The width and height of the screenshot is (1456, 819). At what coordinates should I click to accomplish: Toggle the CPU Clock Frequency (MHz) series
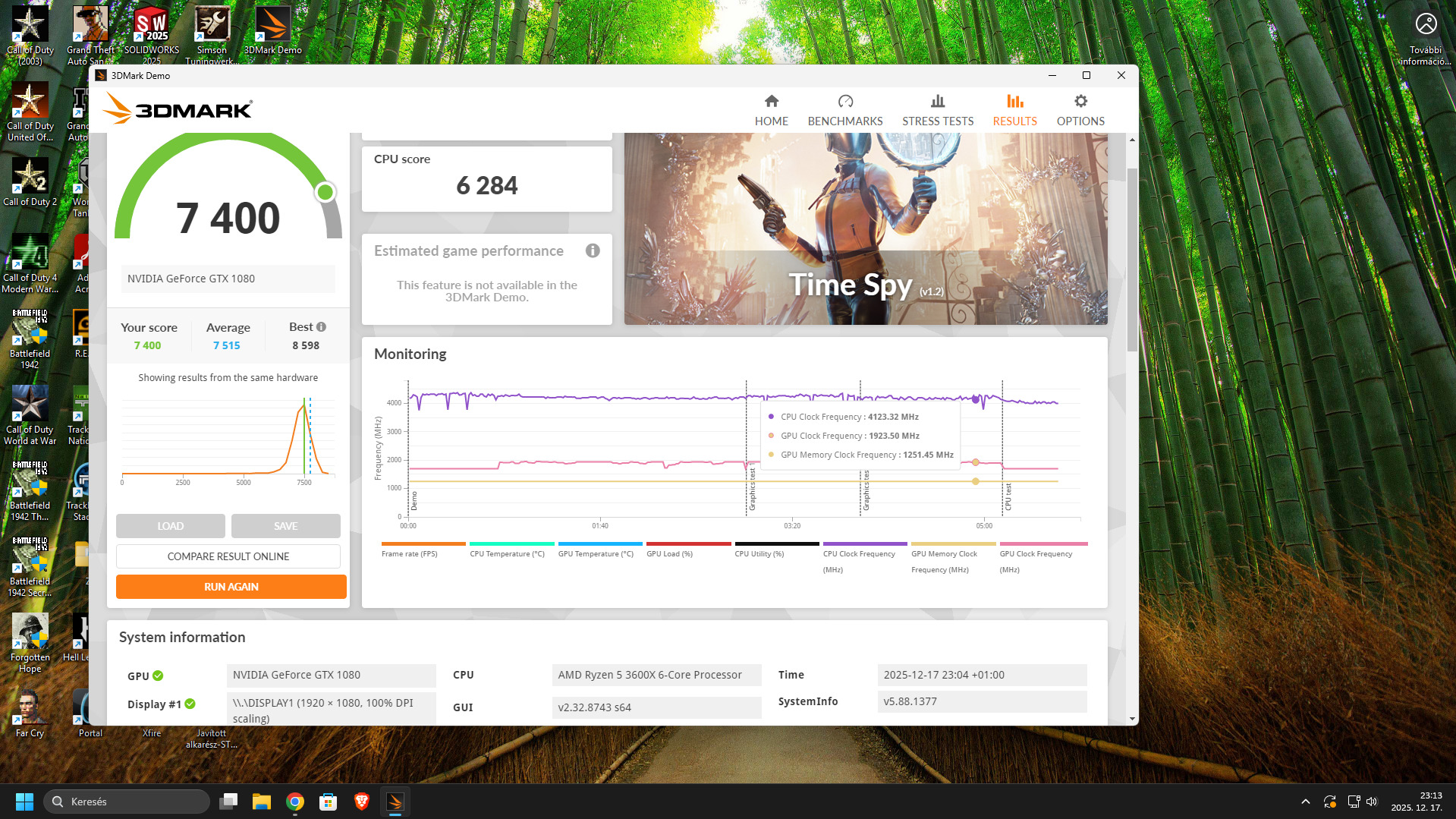tap(865, 558)
